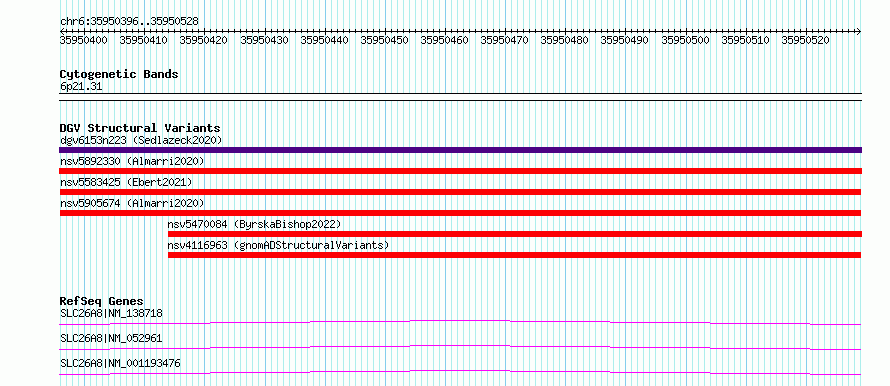The image size is (890, 386).
Task: Select ruler position 35950410
Action: [144, 40]
